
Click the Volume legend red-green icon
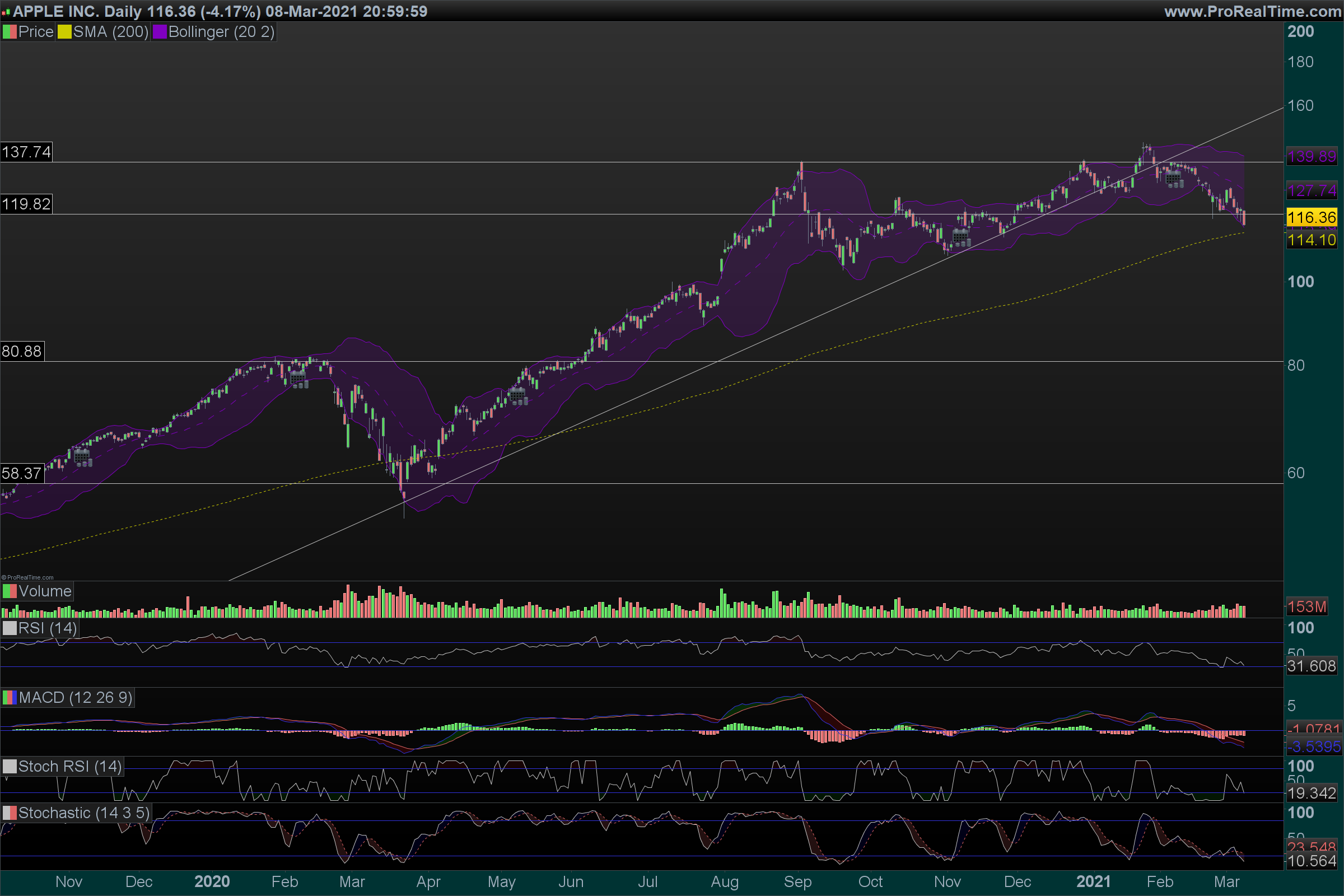[10, 591]
